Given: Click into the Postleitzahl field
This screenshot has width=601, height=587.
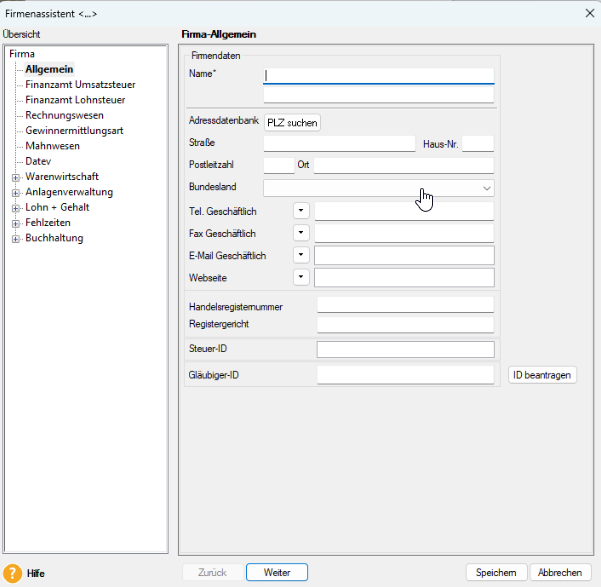Looking at the screenshot, I should [279, 166].
